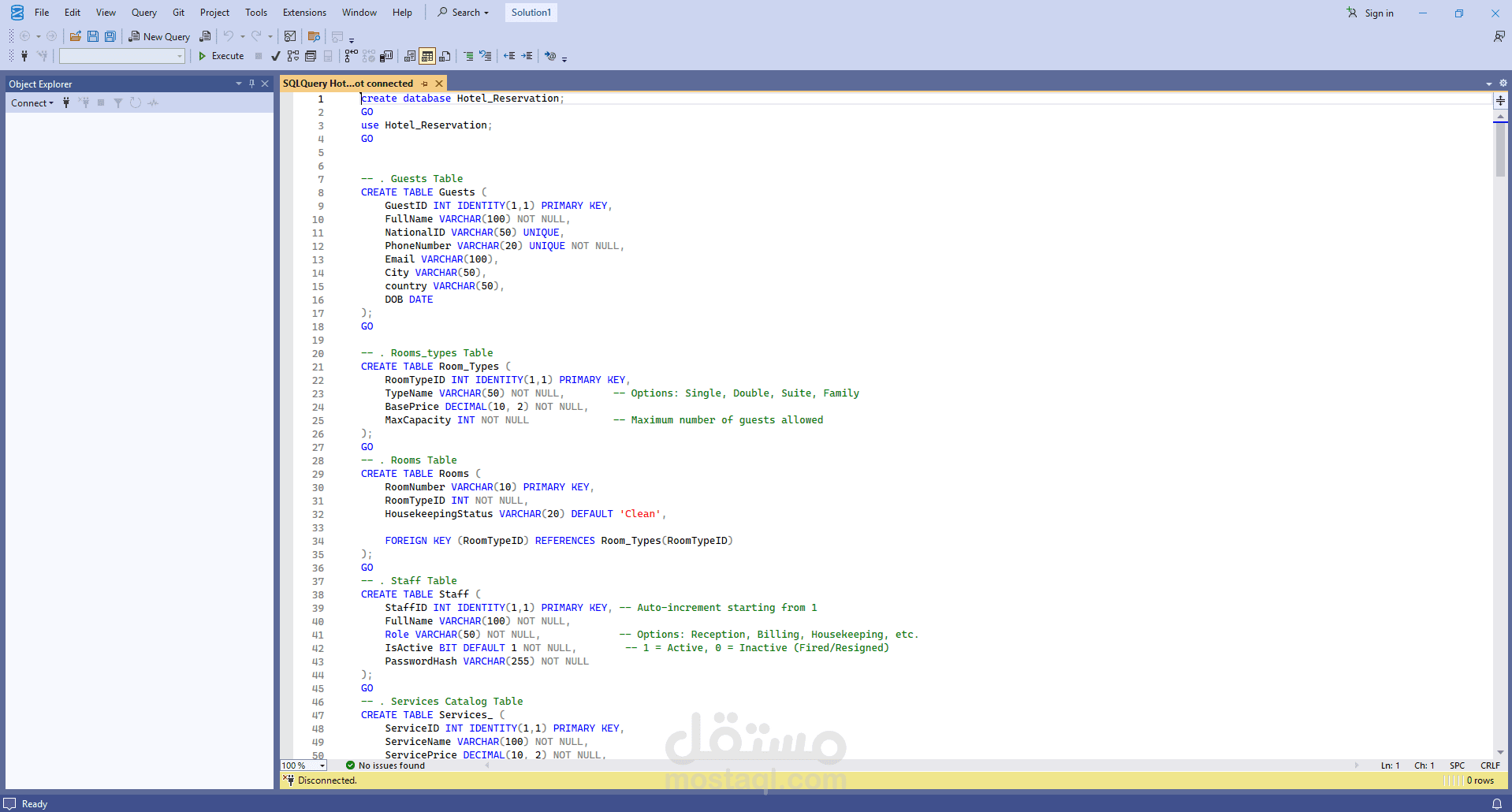Execute the query
Viewport: 1512px width, 812px height.
tap(221, 56)
